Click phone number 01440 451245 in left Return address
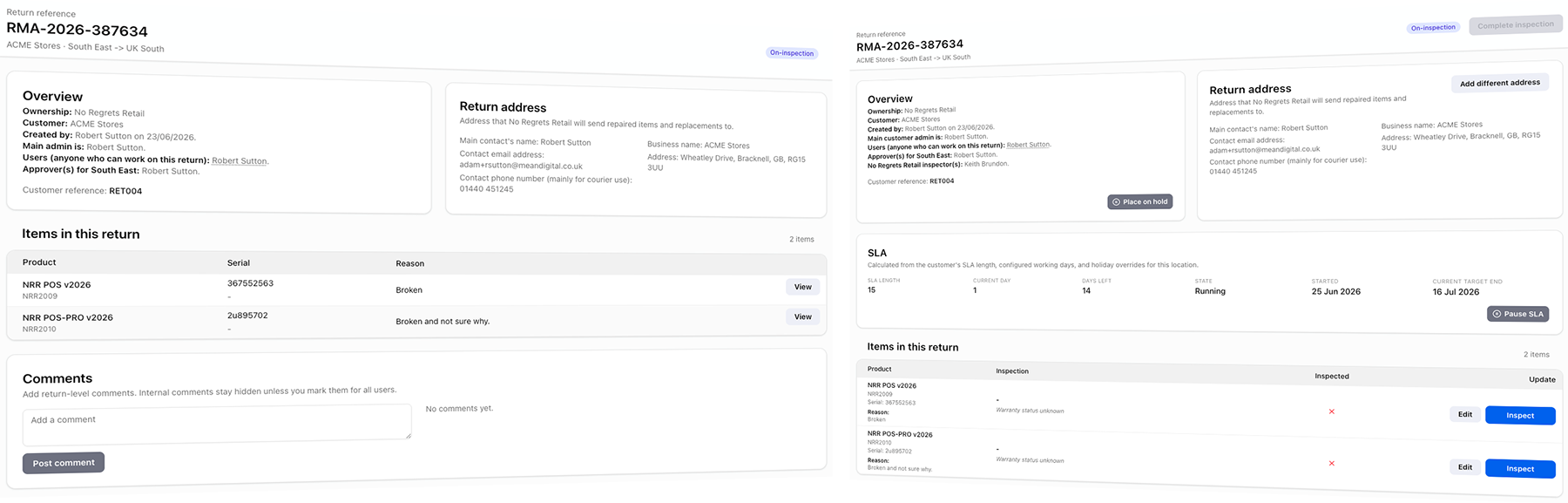Viewport: 1568px width, 503px height. (x=486, y=189)
